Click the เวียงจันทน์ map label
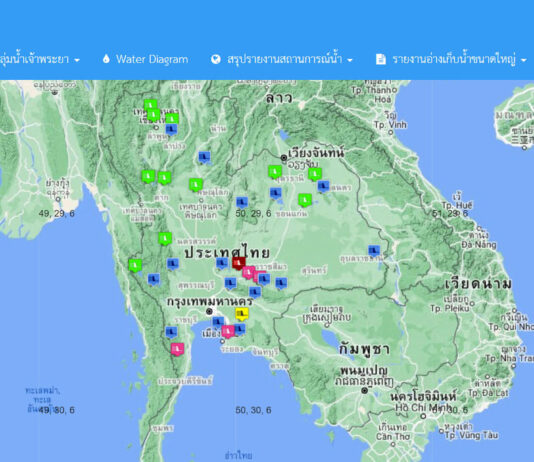 316,153
